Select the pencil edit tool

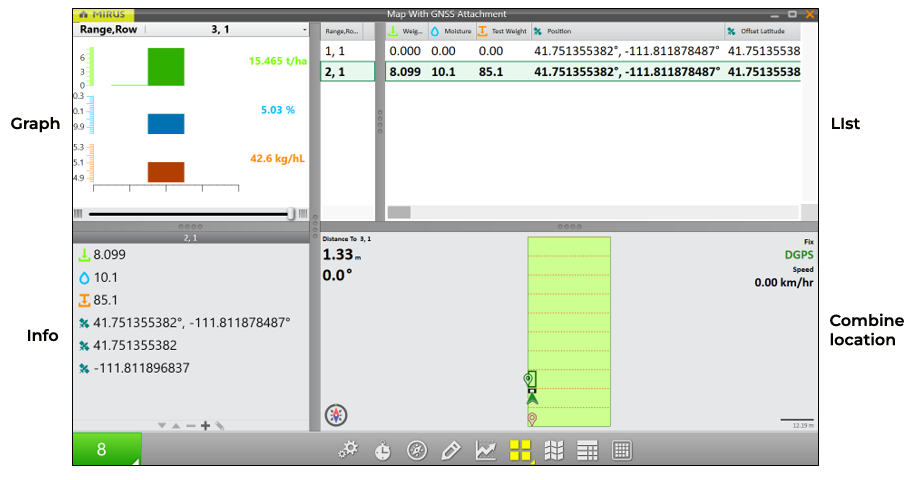(450, 451)
